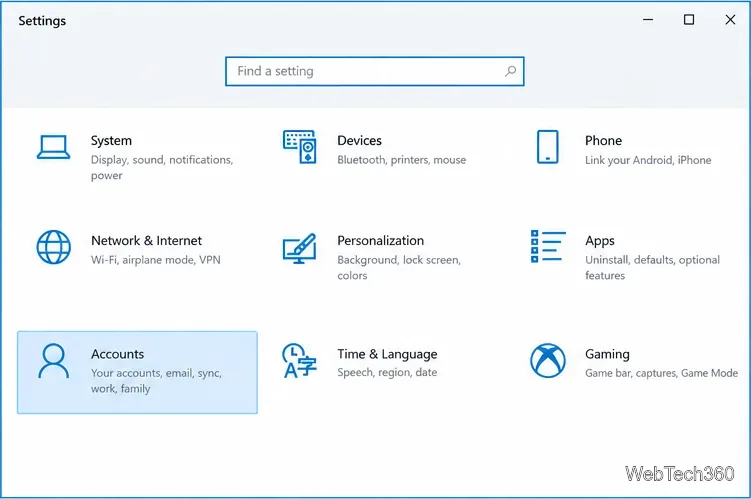This screenshot has width=751, height=499.
Task: Click 'Wi-Fi, airplane mode, VPN' description
Action: coord(156,260)
